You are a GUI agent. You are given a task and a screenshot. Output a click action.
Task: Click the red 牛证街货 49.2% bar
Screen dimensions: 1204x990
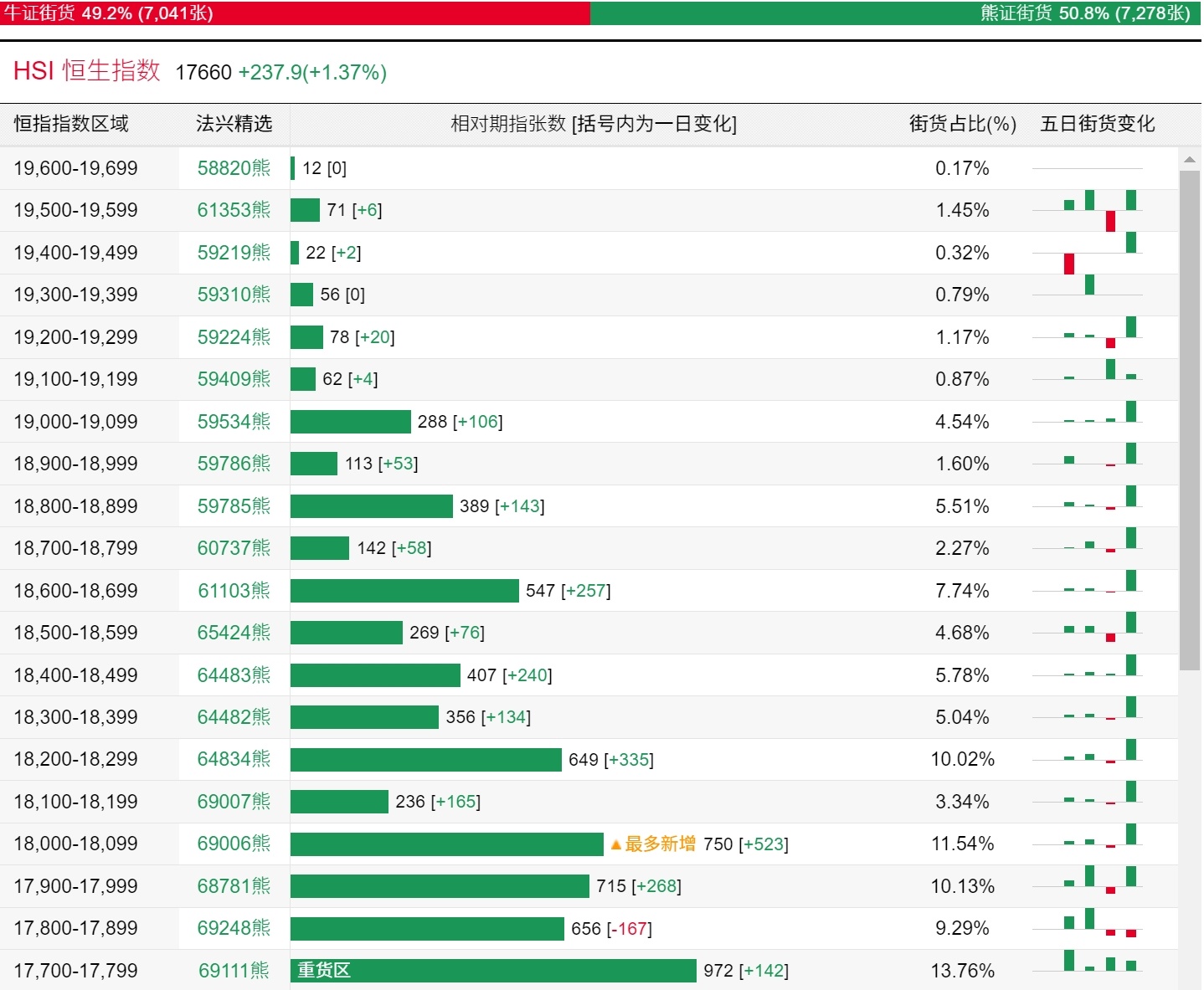point(295,13)
